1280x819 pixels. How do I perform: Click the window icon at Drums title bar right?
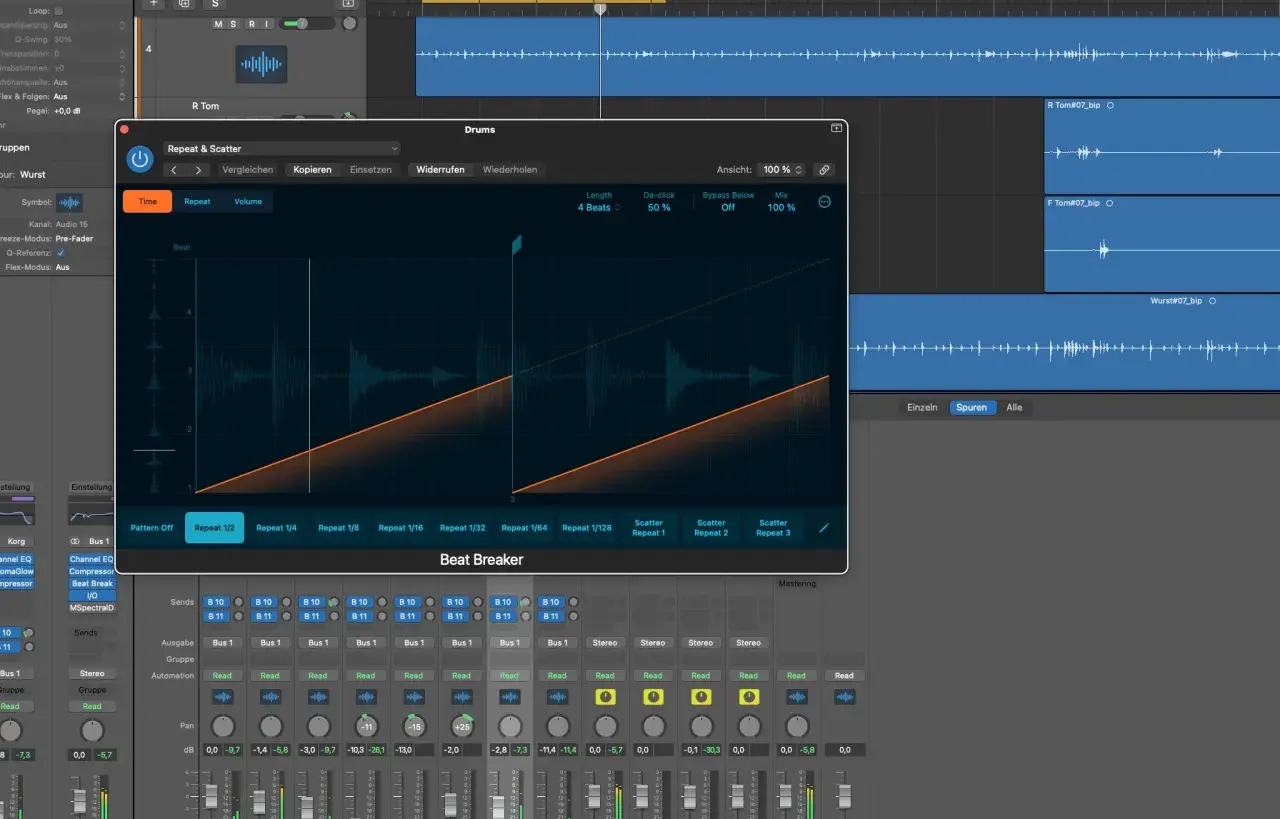(836, 129)
